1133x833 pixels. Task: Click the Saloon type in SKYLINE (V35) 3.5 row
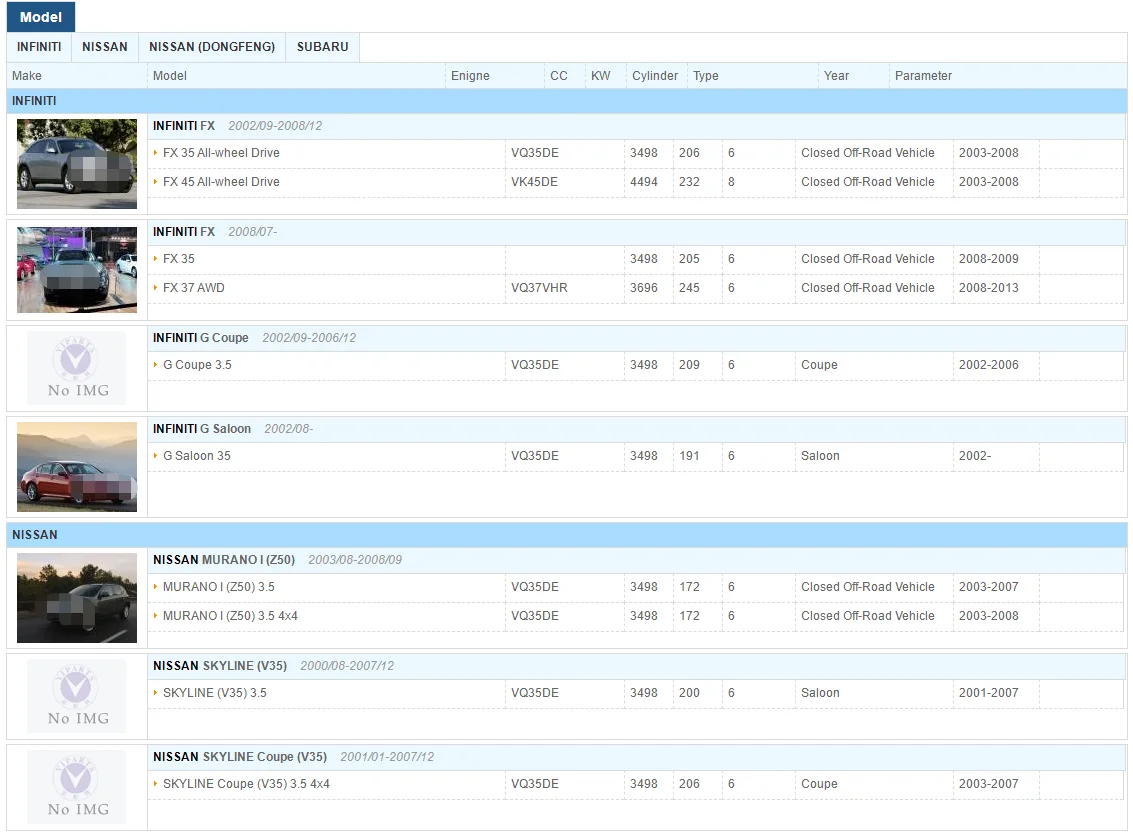[820, 693]
